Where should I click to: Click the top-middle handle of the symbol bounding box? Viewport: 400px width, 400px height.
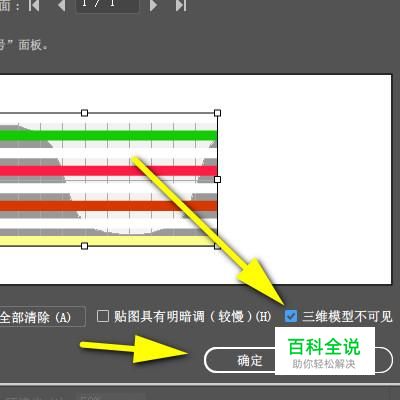(85, 113)
